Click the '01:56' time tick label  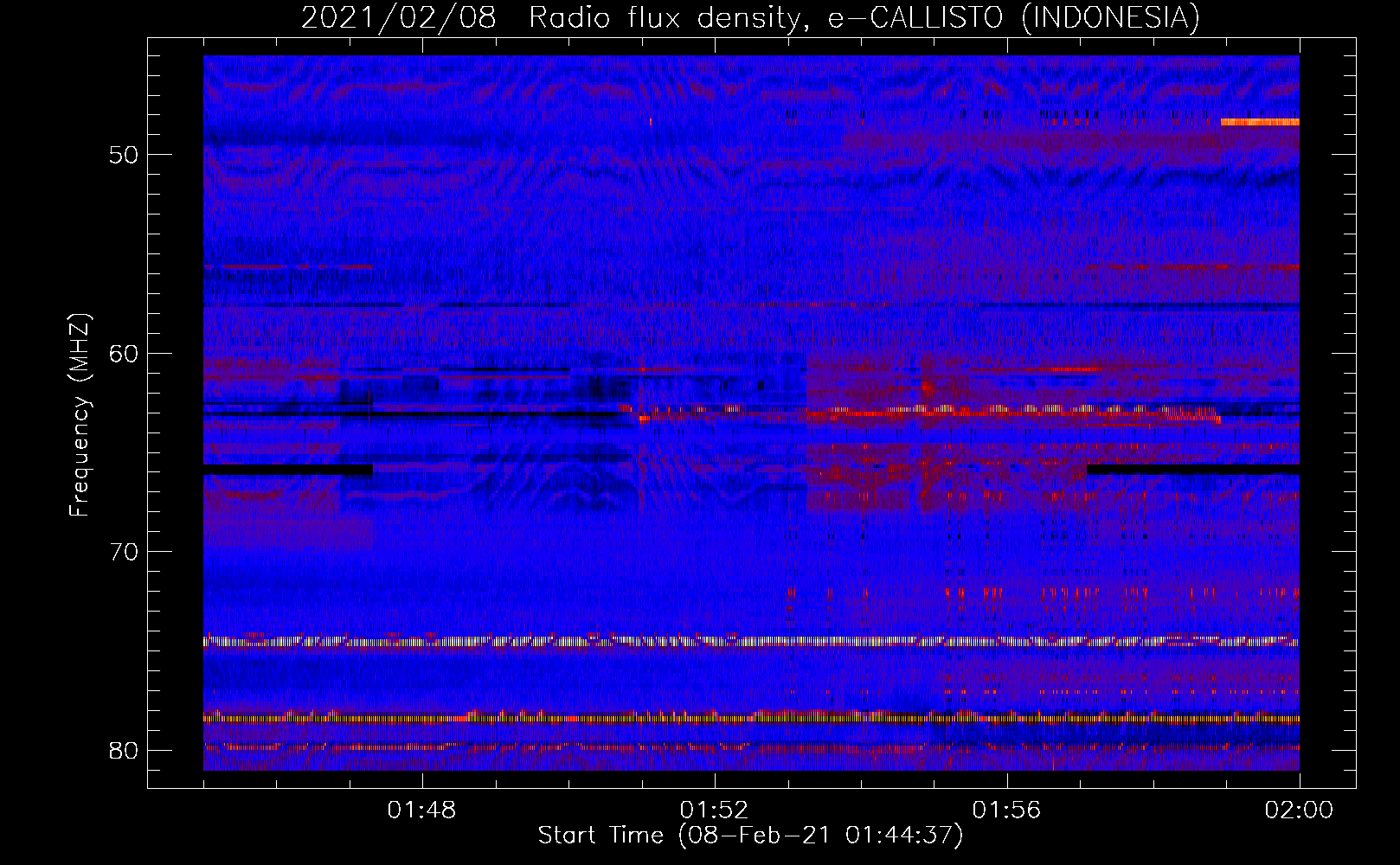pyautogui.click(x=1007, y=811)
